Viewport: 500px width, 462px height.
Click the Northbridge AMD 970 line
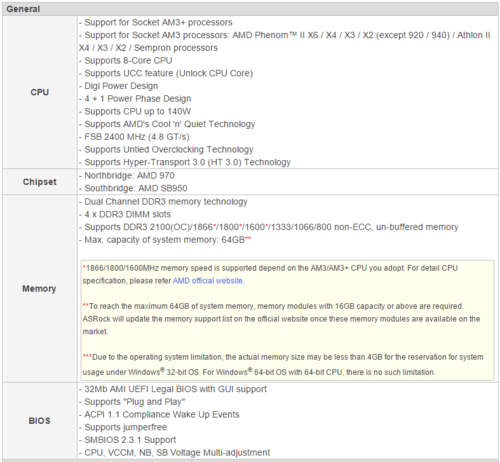127,176
